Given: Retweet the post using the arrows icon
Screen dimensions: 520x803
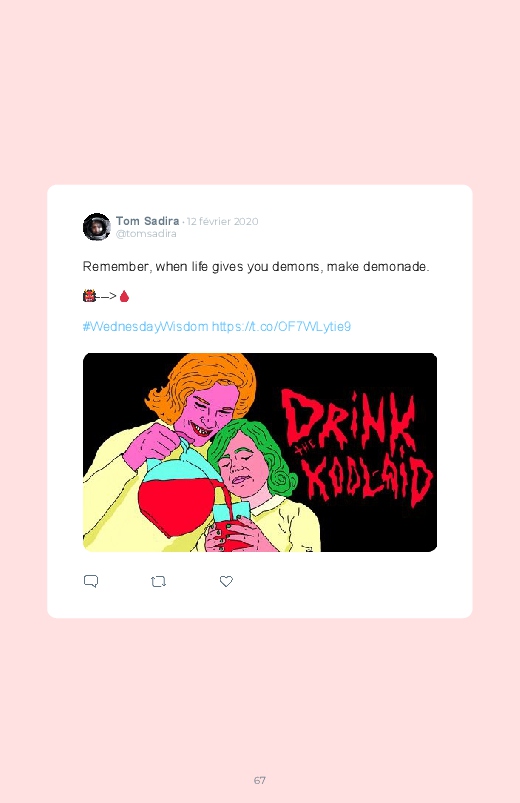Looking at the screenshot, I should coord(158,581).
